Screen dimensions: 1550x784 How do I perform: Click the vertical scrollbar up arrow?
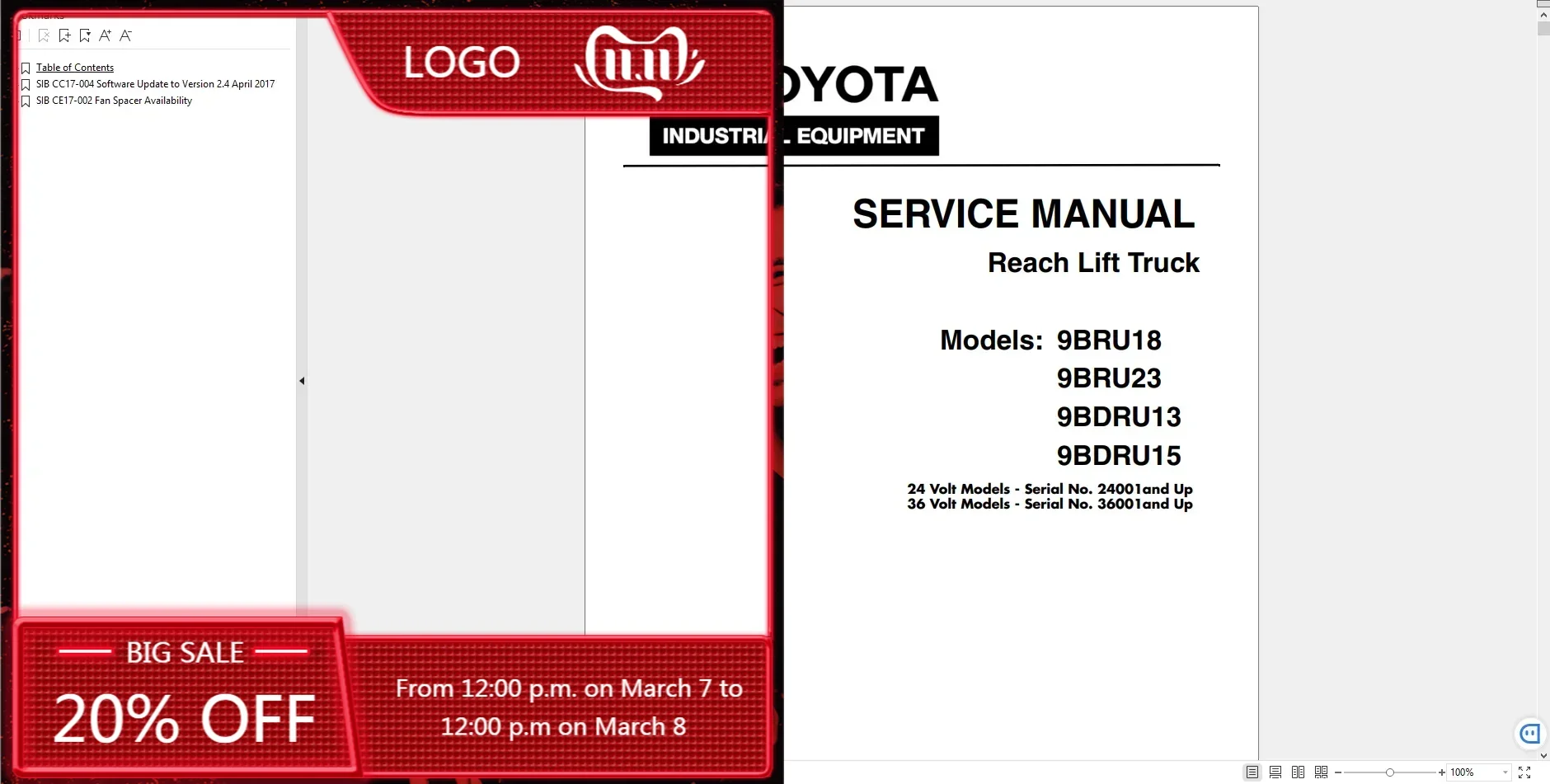tap(1543, 16)
